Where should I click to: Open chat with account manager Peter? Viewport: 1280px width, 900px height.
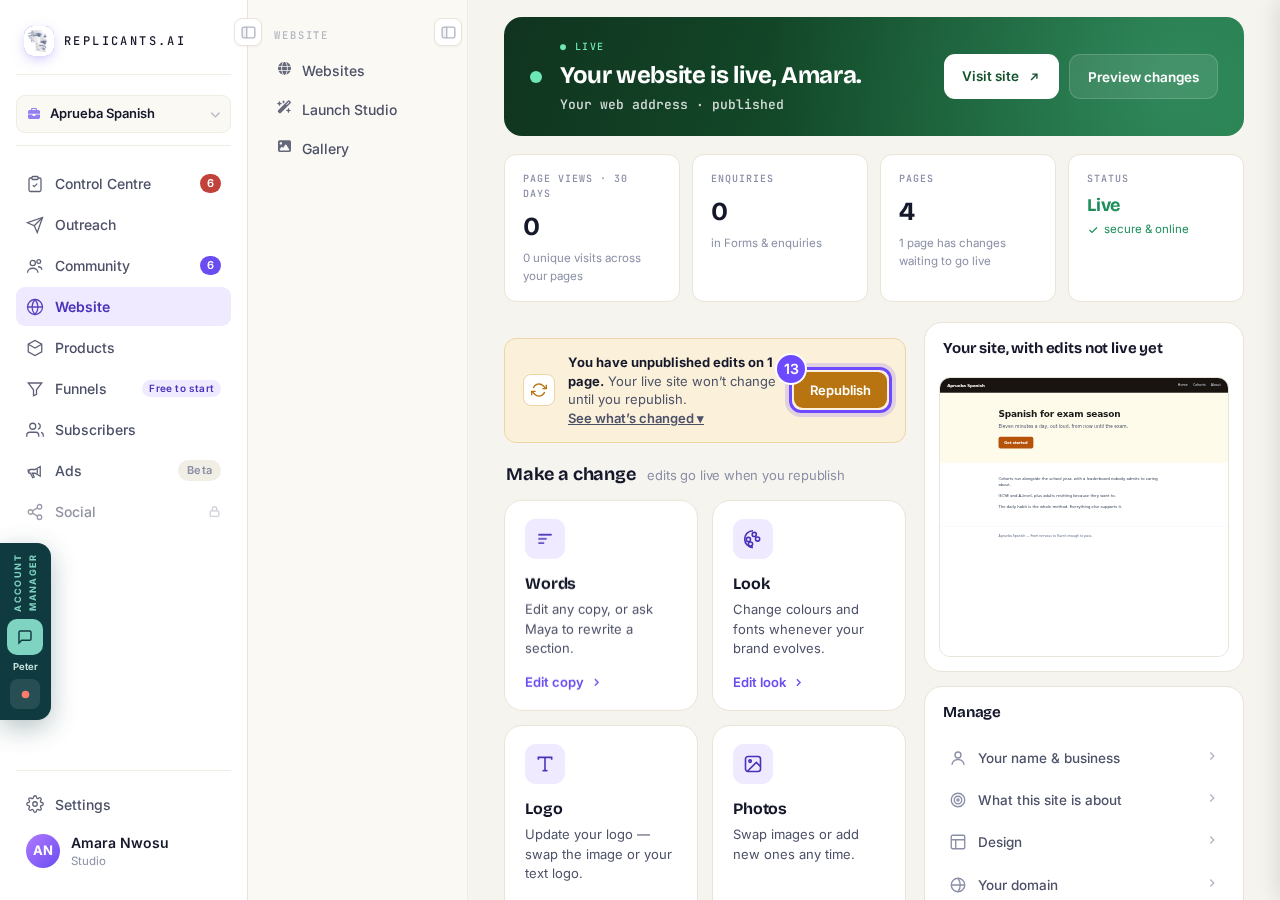point(25,637)
